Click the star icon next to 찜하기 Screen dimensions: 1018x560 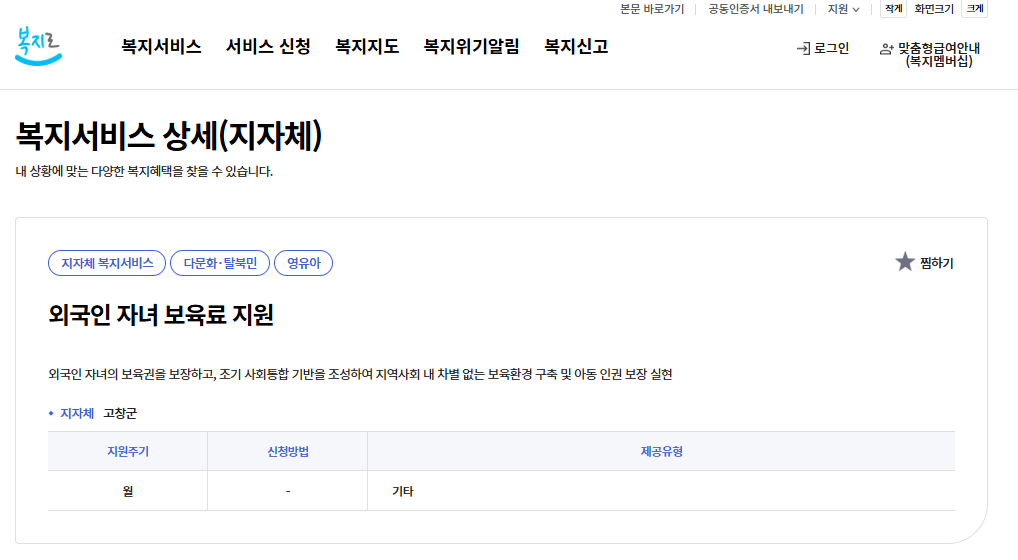[x=904, y=262]
